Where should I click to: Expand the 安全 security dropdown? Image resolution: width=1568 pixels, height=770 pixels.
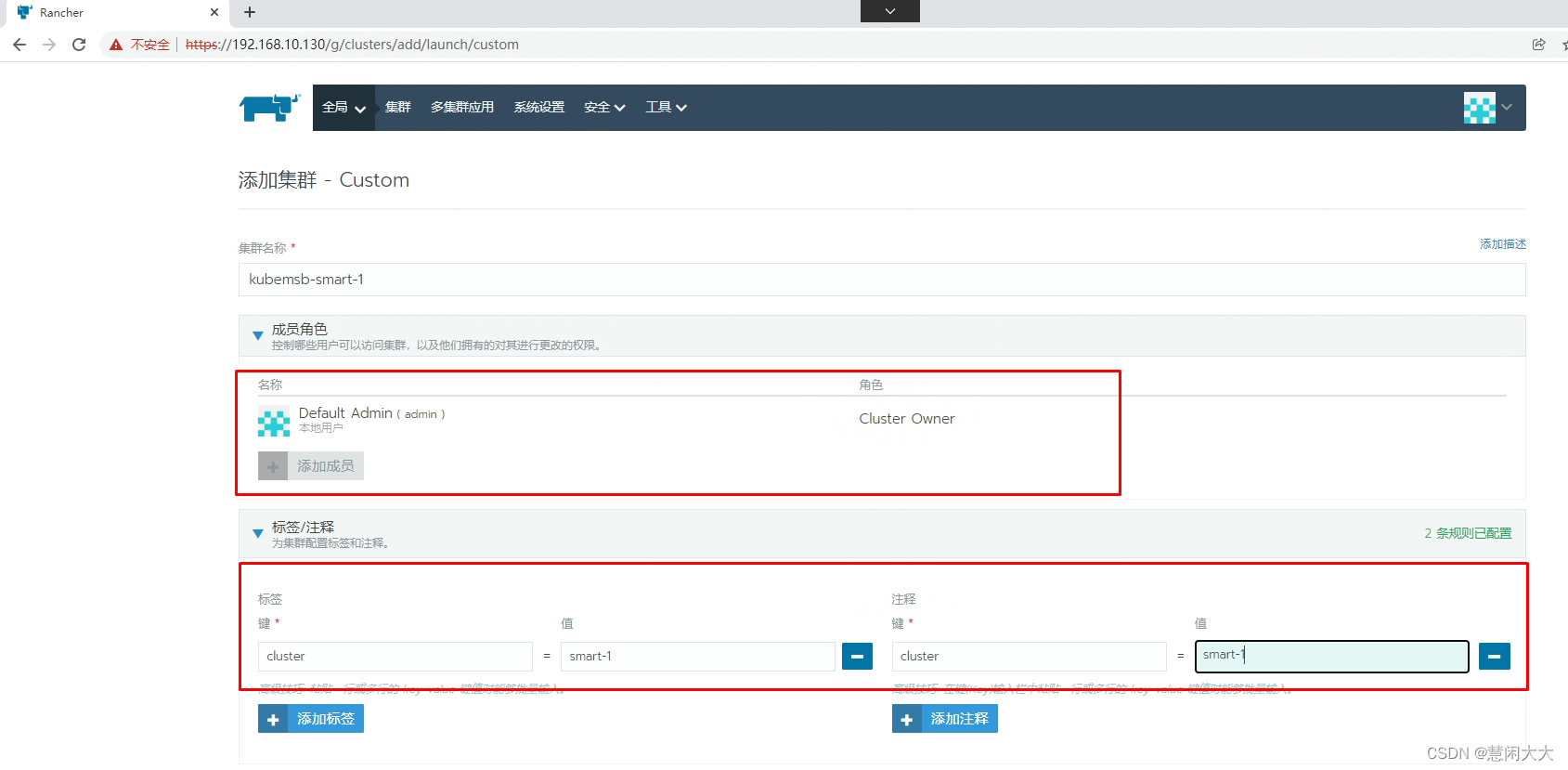[x=604, y=108]
